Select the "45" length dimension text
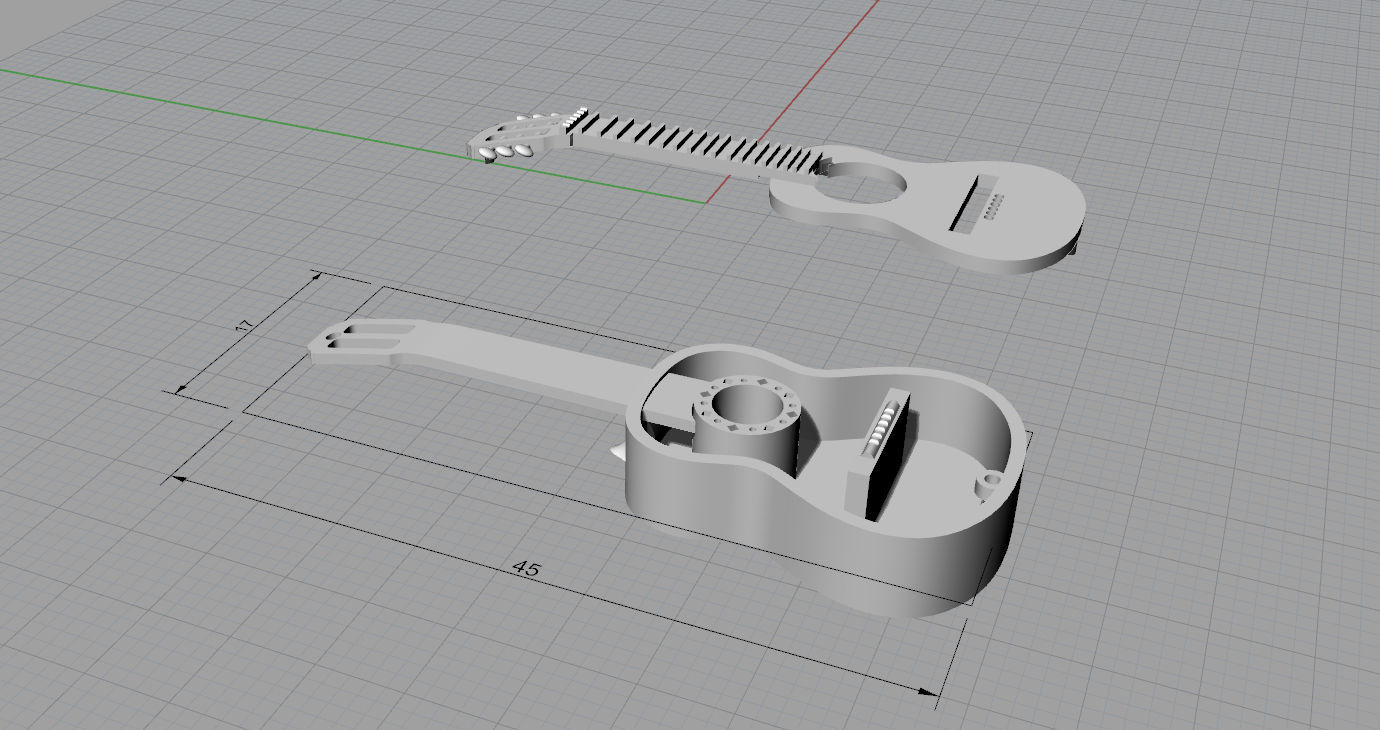Image resolution: width=1380 pixels, height=730 pixels. (526, 569)
